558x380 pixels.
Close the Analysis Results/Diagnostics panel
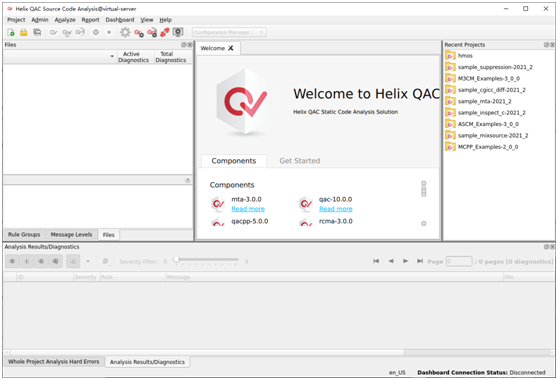pos(553,247)
